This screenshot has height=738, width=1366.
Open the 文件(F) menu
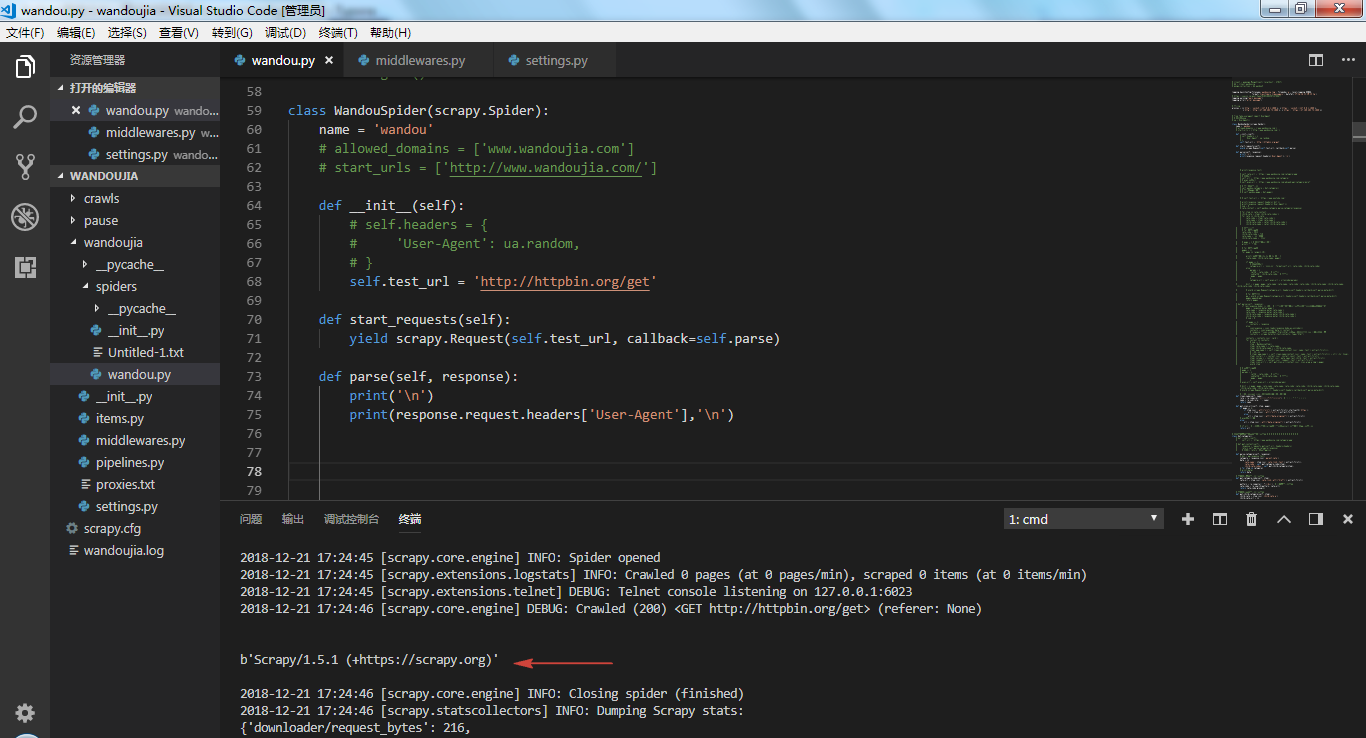[x=25, y=33]
